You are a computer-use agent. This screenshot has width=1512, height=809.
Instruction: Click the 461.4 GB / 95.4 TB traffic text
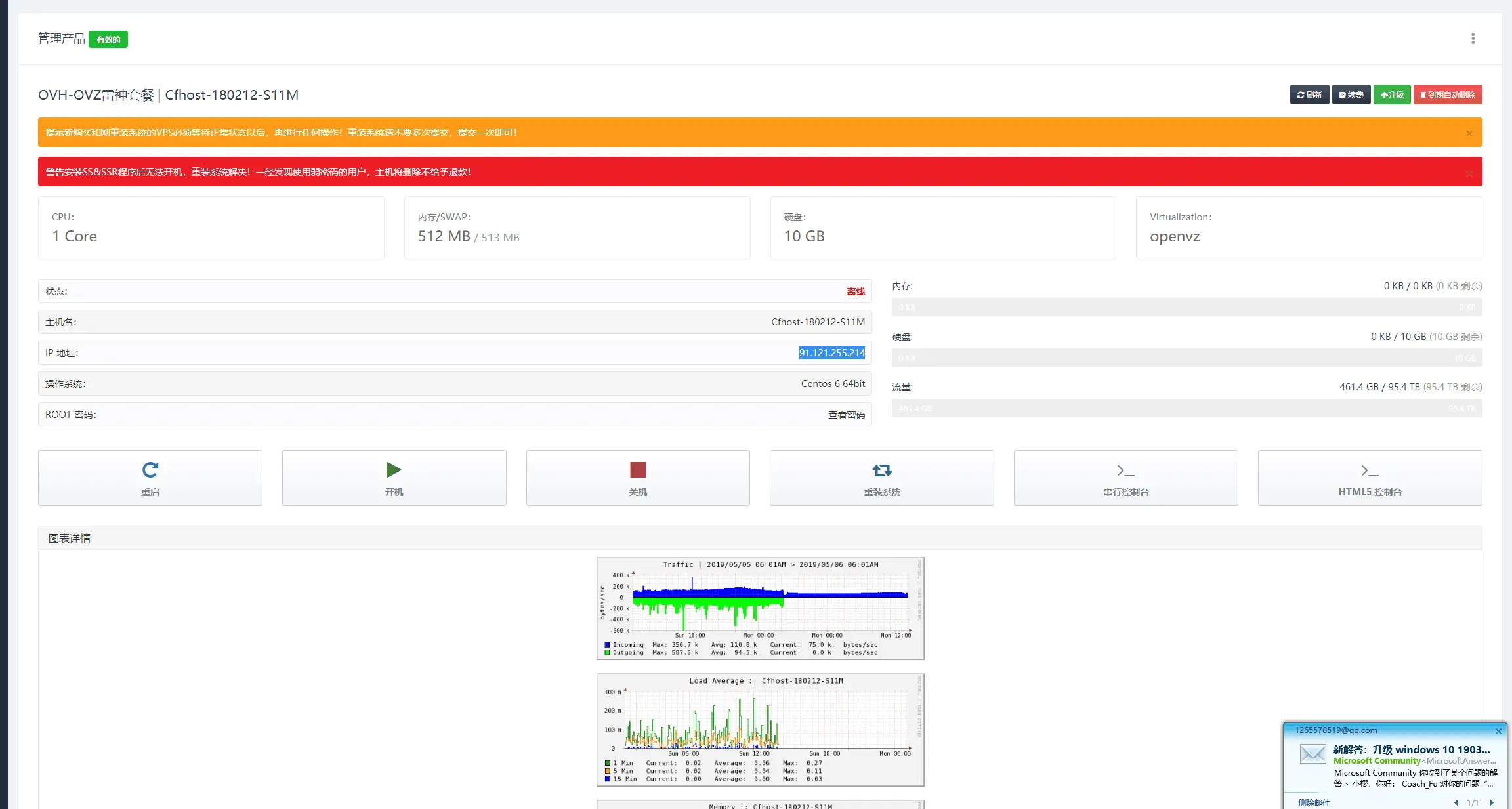point(1379,387)
